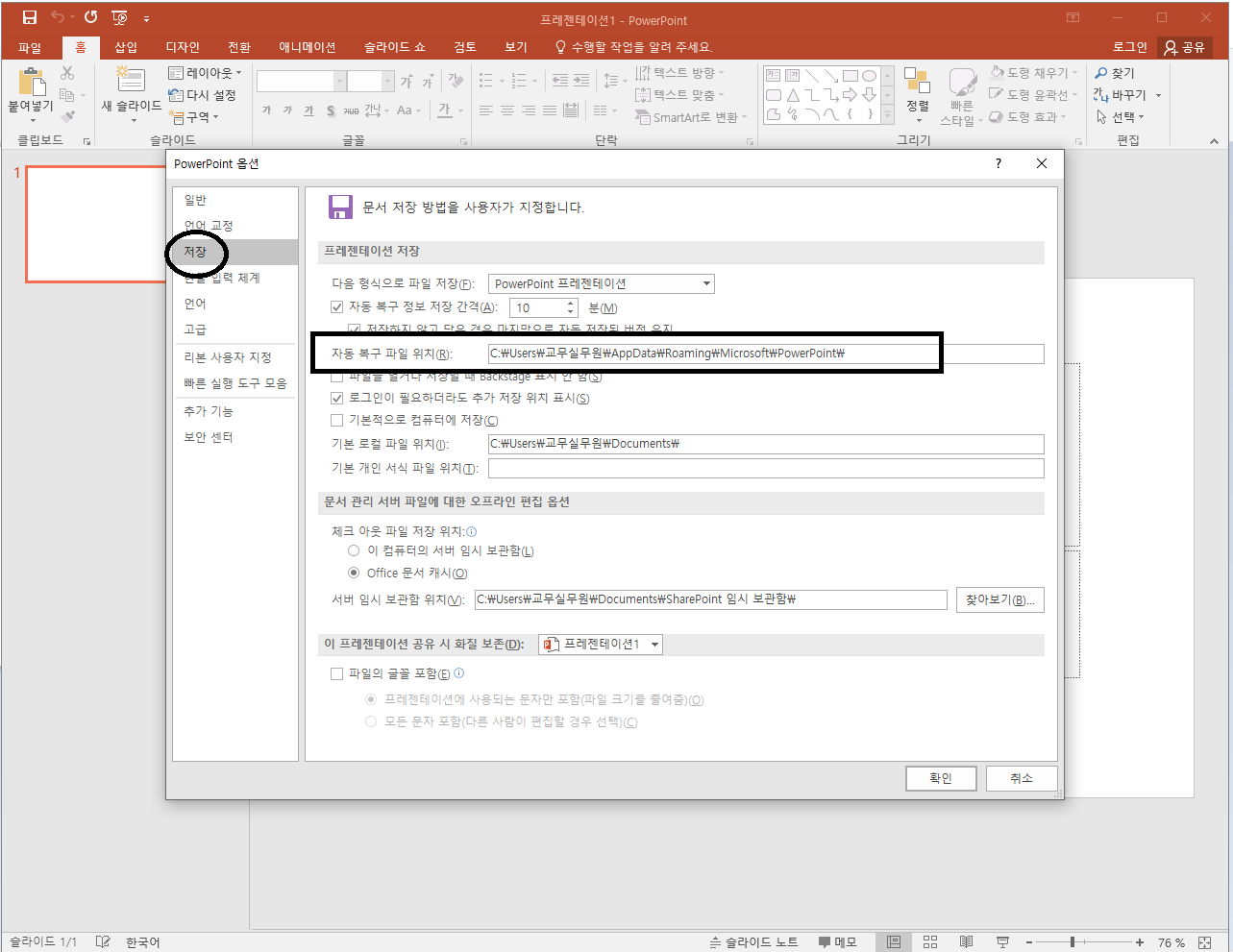Click the 로그인 (Sign in) link
1233x952 pixels.
point(1130,47)
